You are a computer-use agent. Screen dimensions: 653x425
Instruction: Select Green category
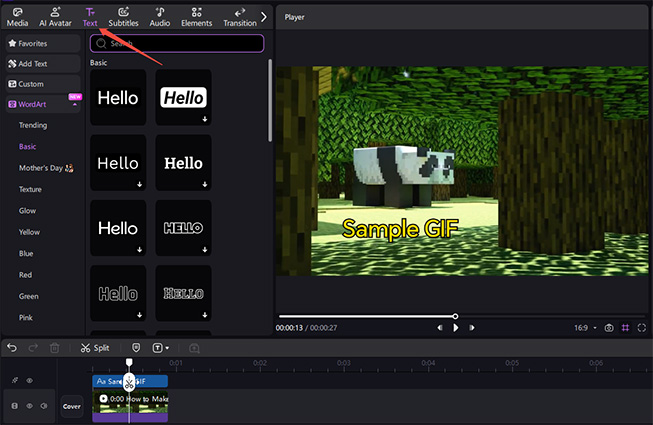tap(29, 296)
